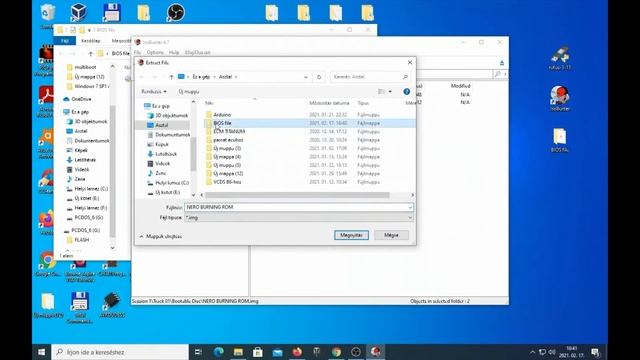Open the file type *.img dropdown
The height and width of the screenshot is (360, 640).
click(299, 218)
